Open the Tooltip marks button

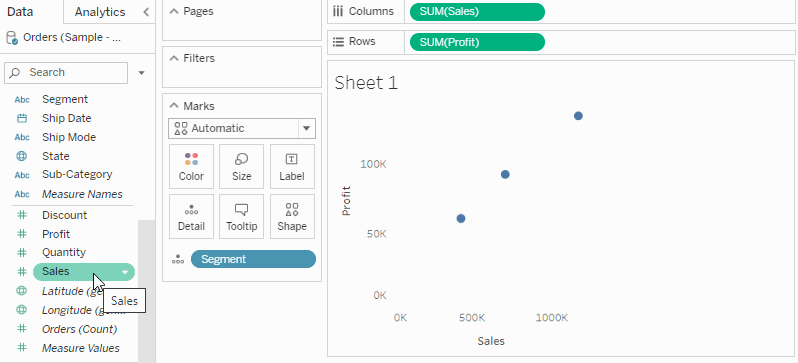coord(242,216)
